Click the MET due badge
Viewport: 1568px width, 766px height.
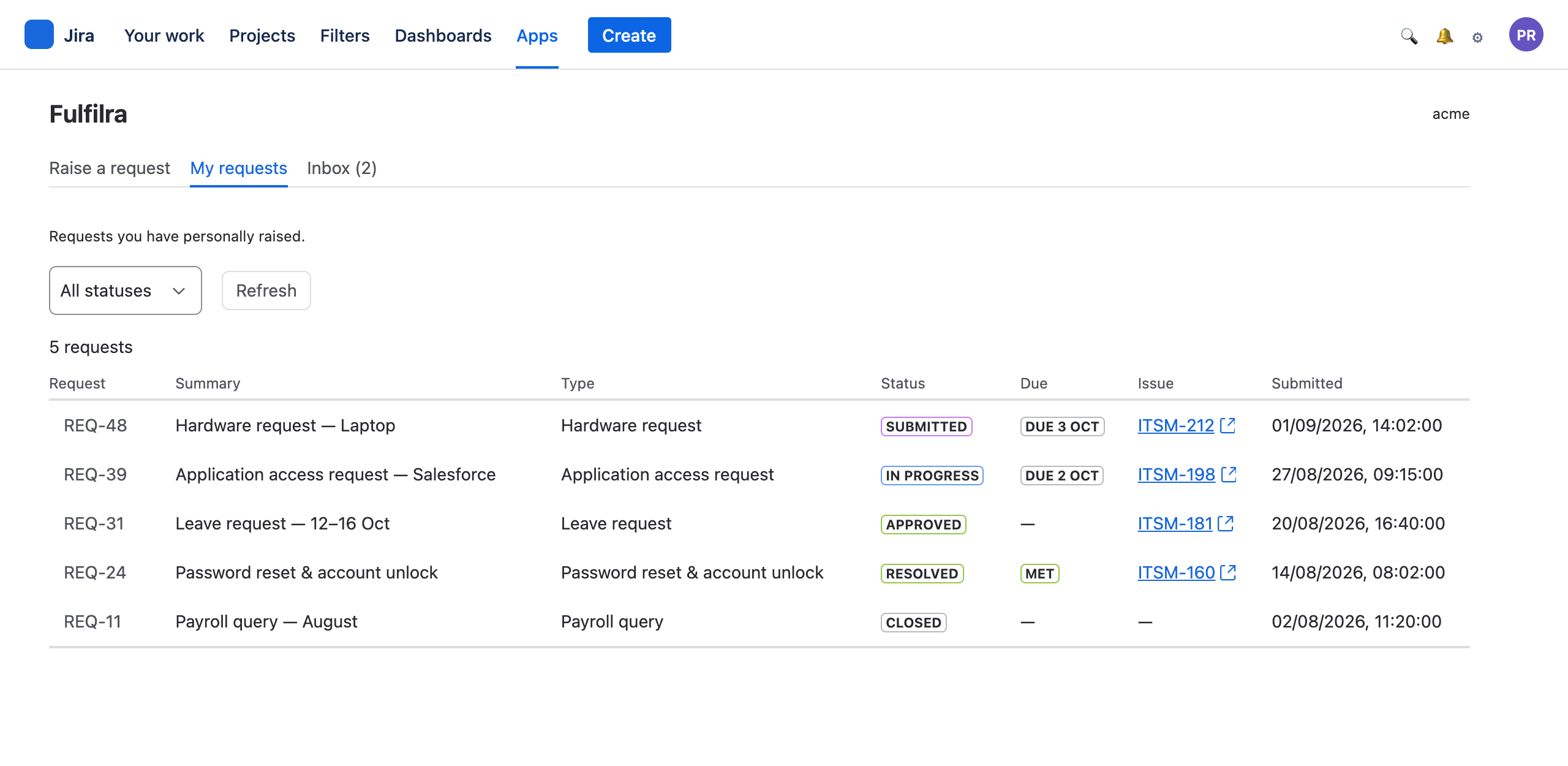[1040, 574]
